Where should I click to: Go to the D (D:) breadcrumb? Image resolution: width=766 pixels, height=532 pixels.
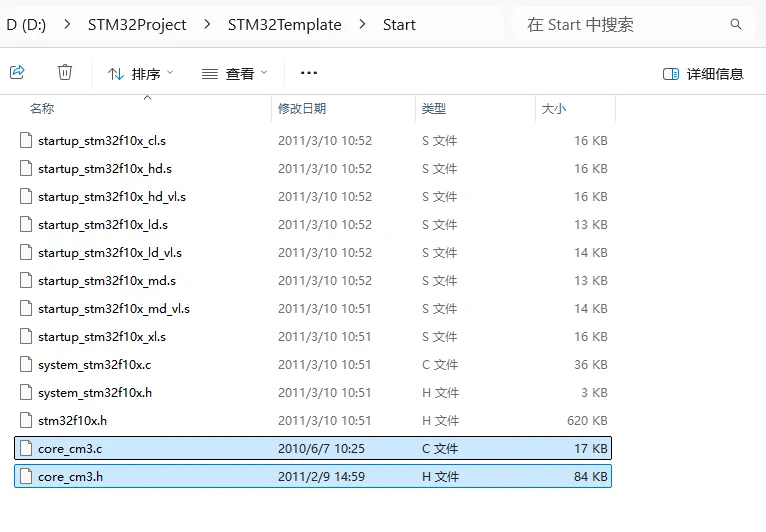click(x=26, y=24)
